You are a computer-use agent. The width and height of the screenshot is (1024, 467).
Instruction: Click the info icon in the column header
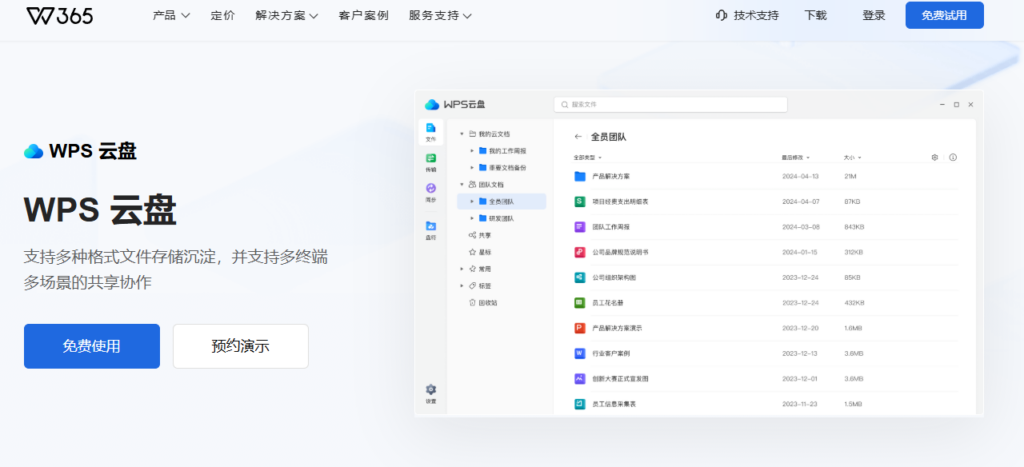[953, 157]
